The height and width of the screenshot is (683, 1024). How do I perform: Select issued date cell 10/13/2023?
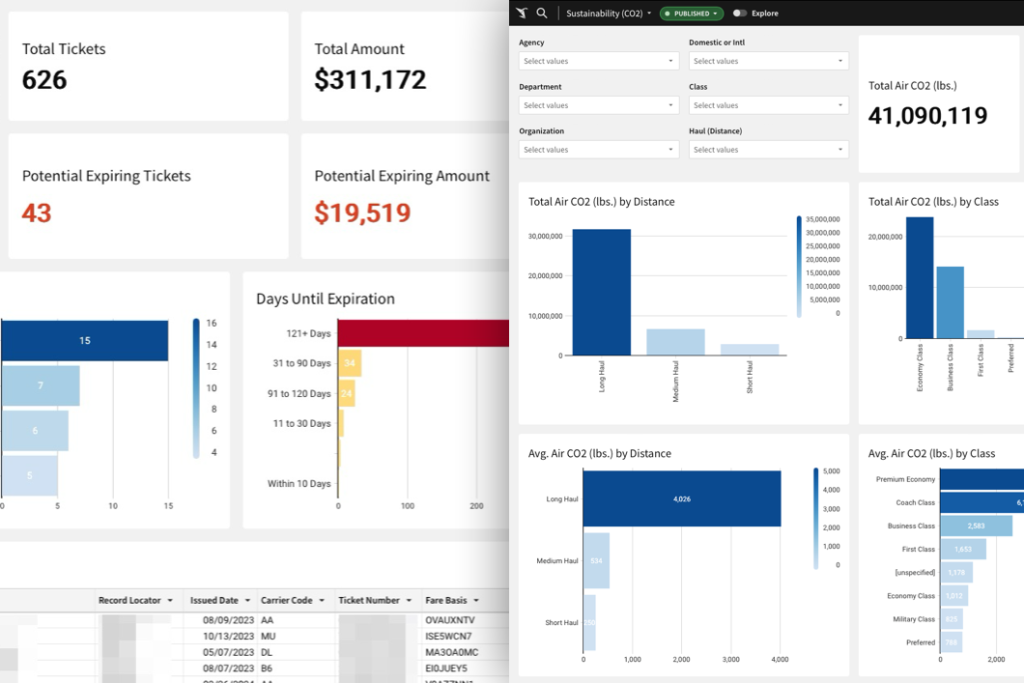tap(228, 636)
